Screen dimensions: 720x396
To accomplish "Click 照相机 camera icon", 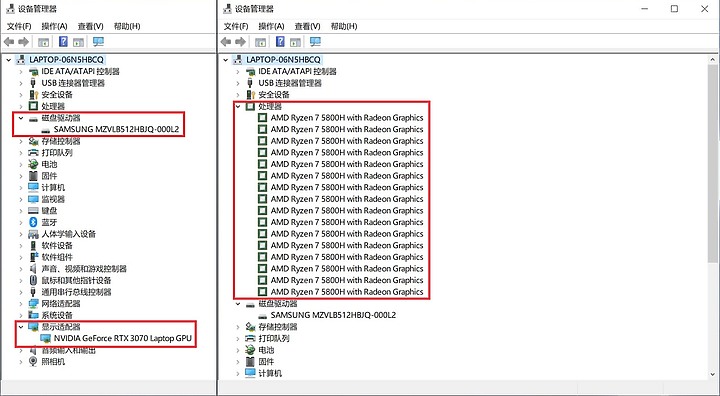I will pos(33,362).
